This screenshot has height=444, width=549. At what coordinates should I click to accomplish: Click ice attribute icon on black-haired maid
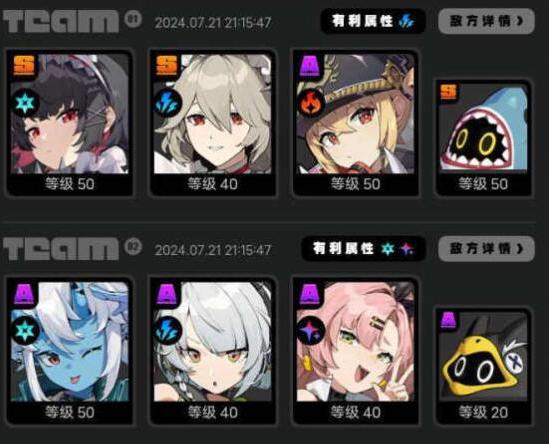click(25, 103)
